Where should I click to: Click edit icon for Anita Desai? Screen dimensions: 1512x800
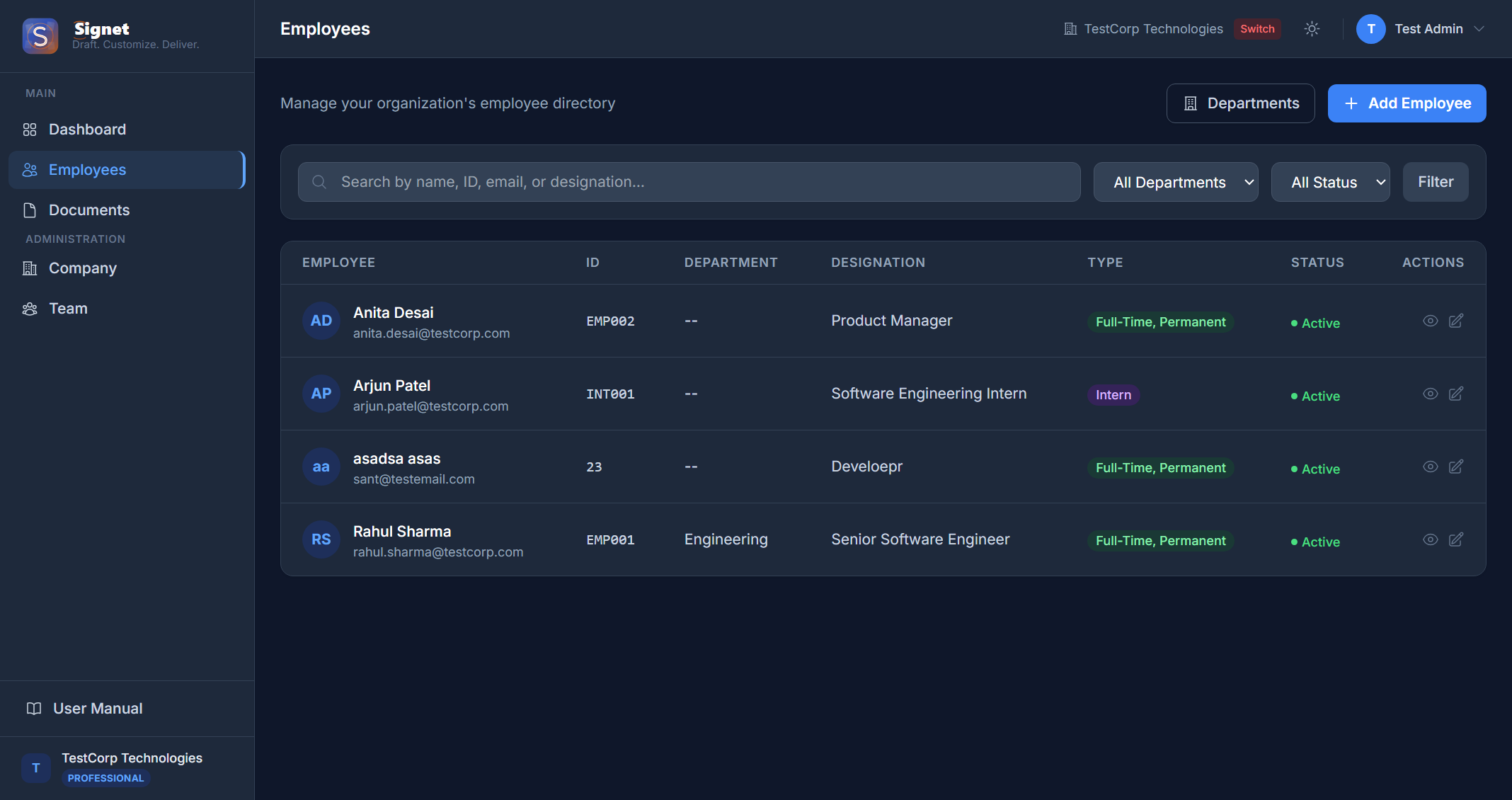pyautogui.click(x=1456, y=321)
